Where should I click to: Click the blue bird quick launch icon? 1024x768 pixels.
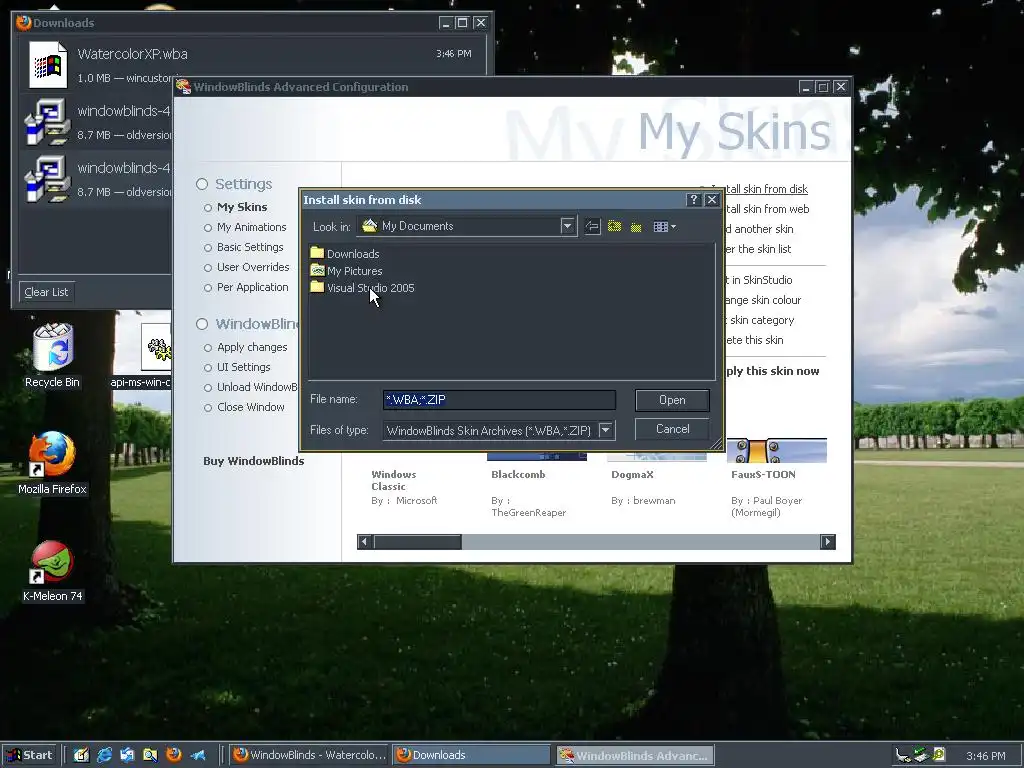coord(197,755)
